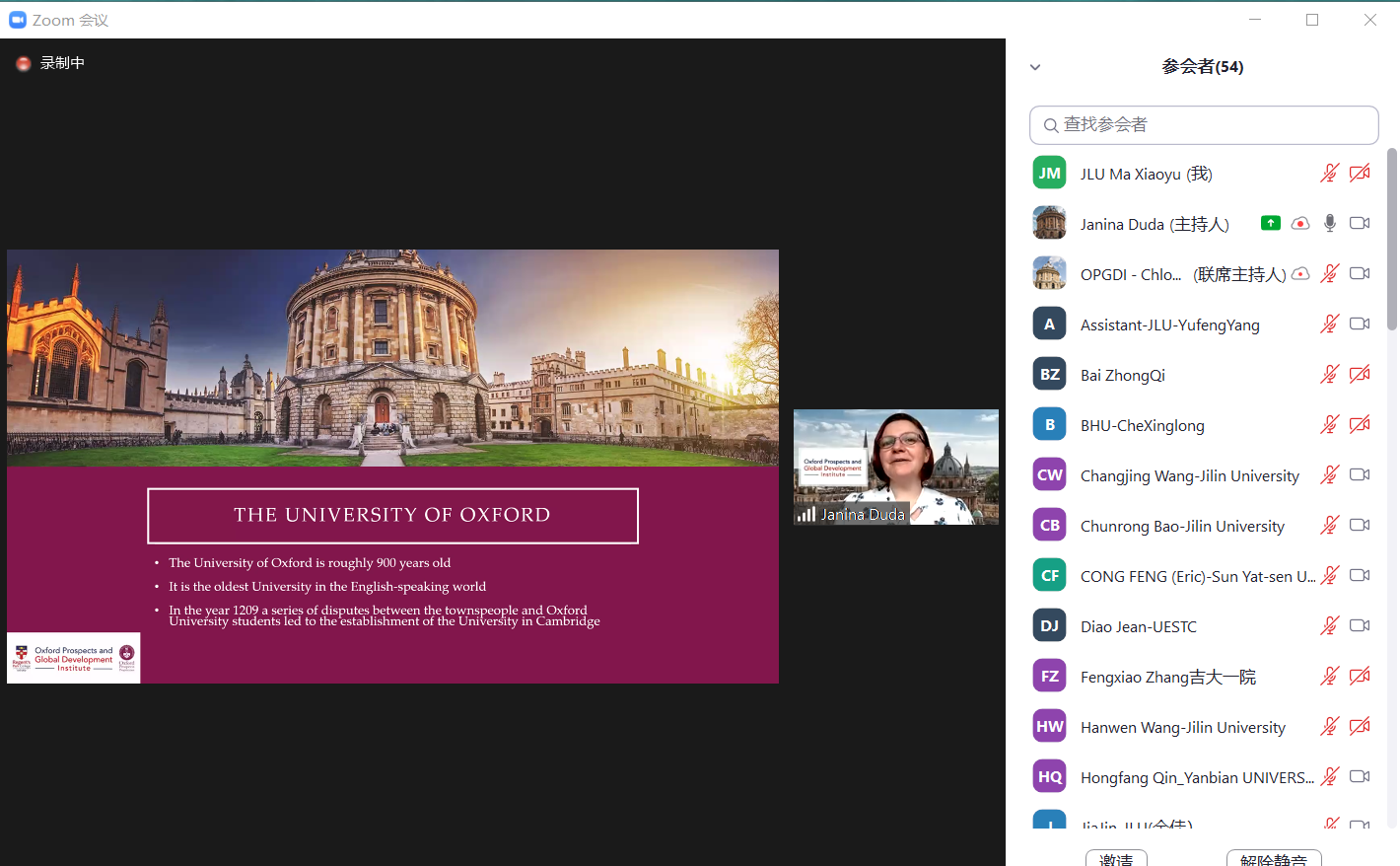Select participant name Bai ZhongQi

pyautogui.click(x=1123, y=375)
